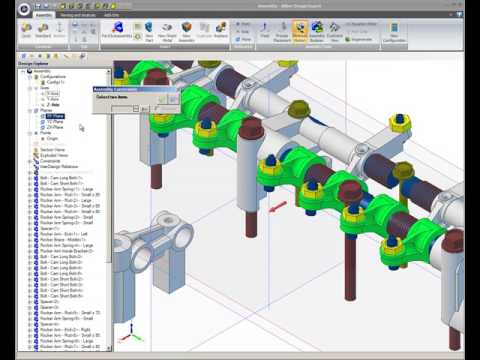Collapse the Planes tree node
This screenshot has height=360, width=480.
30,110
